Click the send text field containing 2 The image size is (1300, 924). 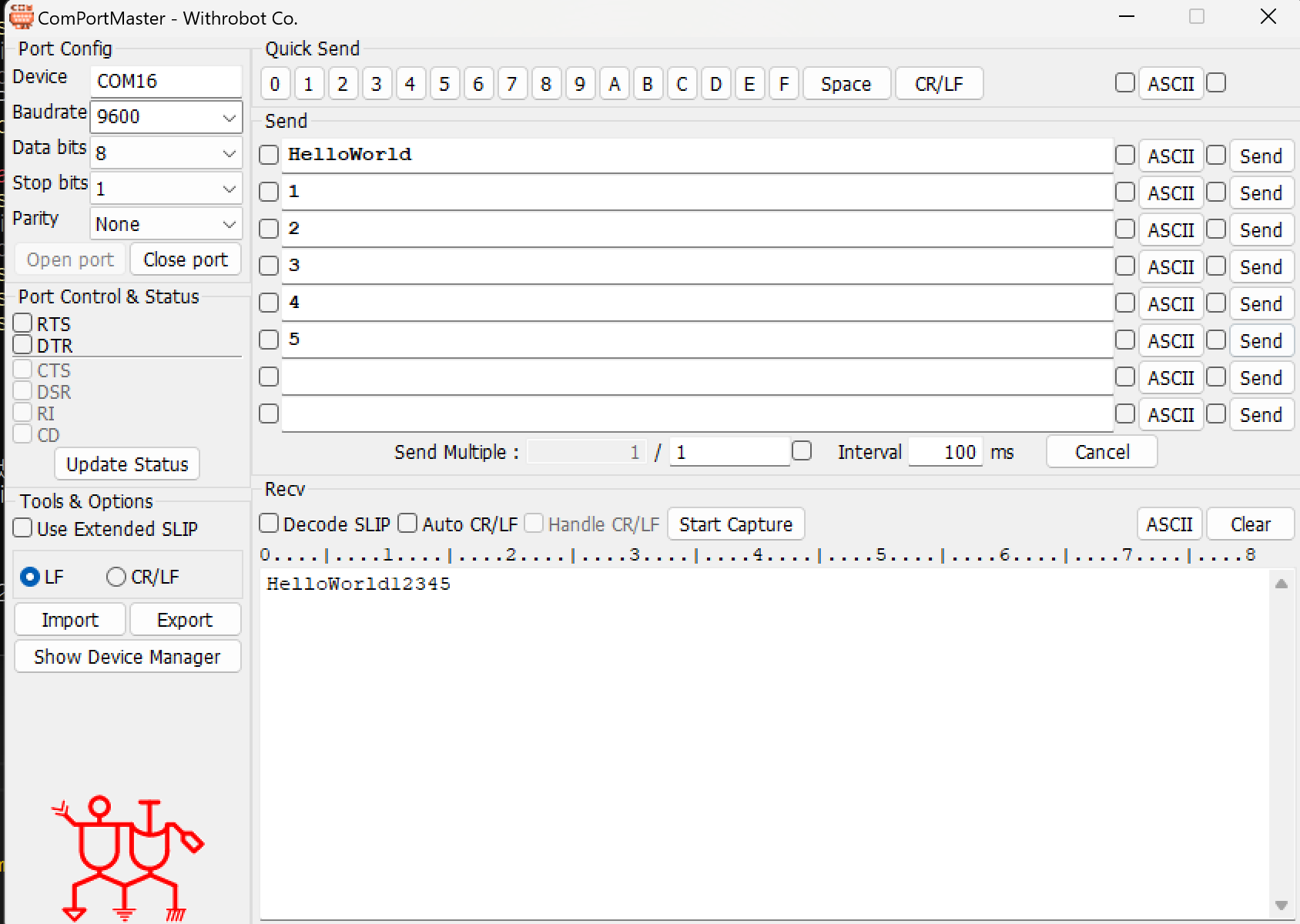[697, 229]
